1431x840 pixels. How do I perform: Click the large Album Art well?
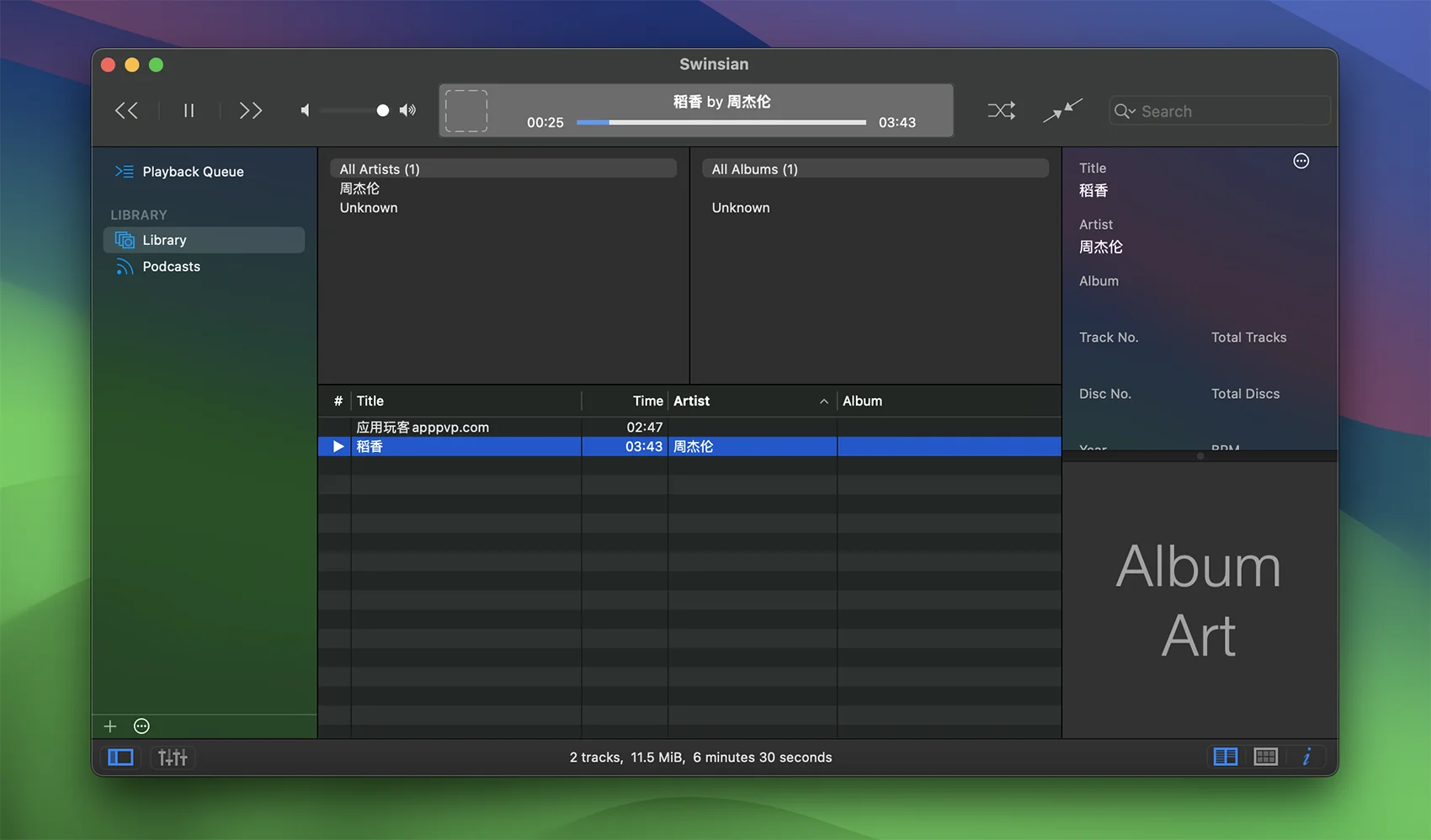tap(1200, 600)
